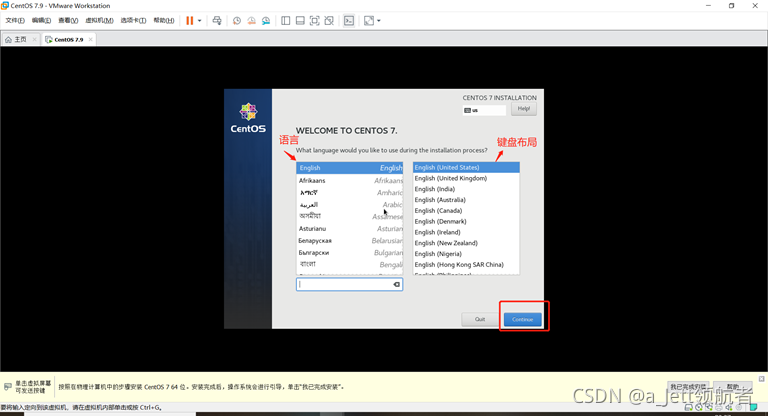Revert VM to previous snapshot

point(251,21)
